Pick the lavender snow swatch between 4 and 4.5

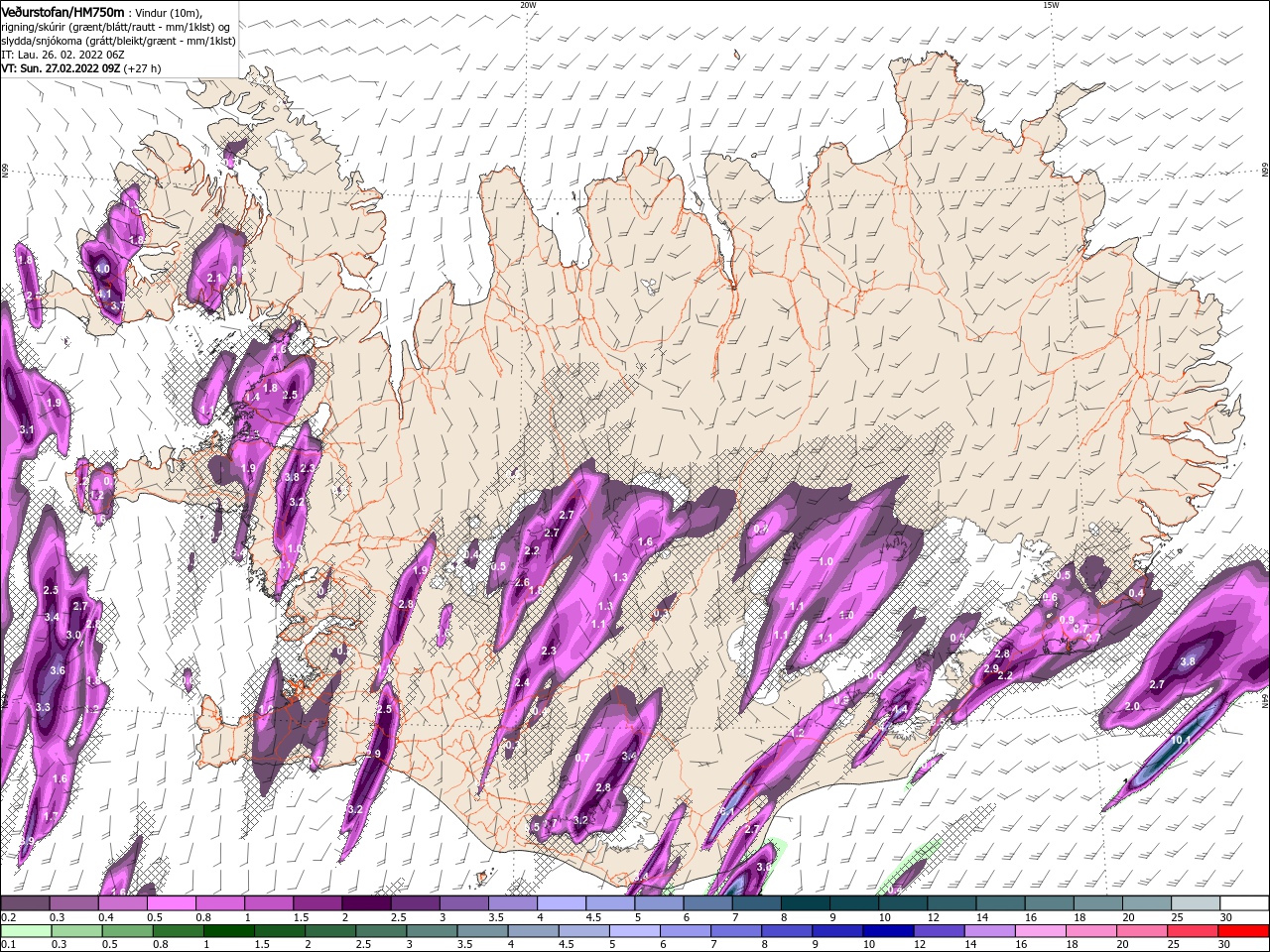pos(562,903)
